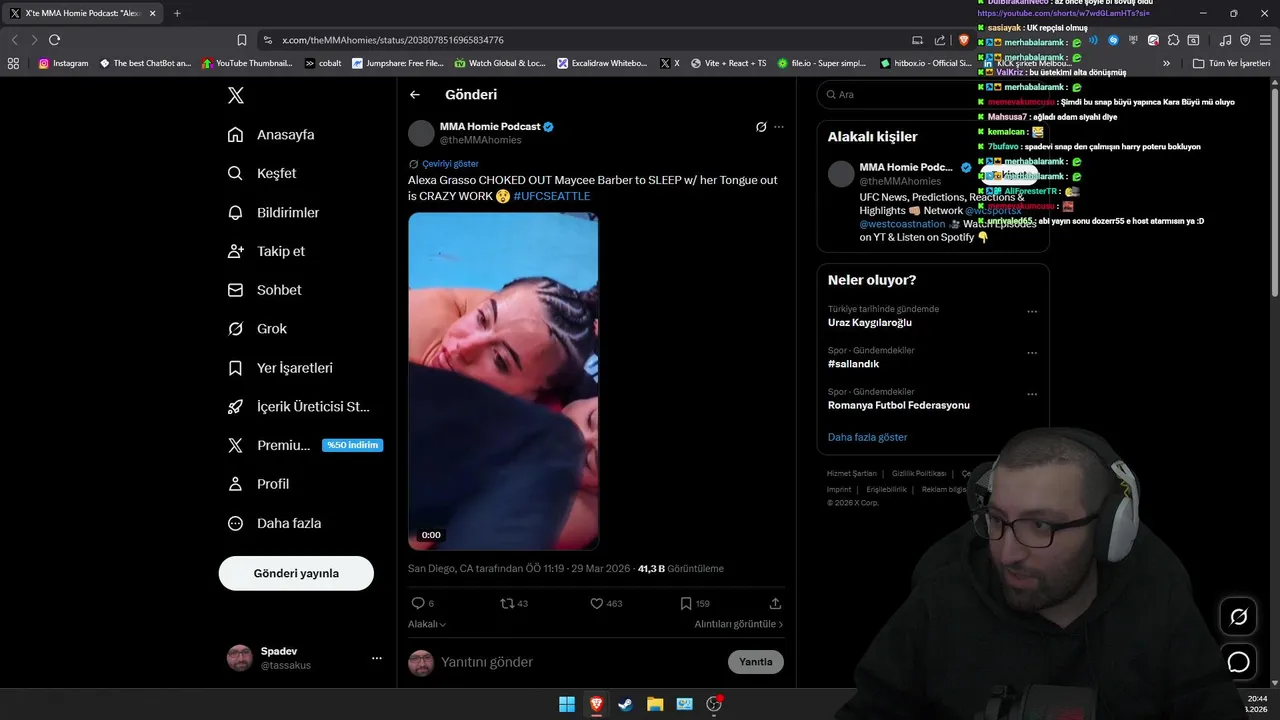Click the bookmark icon by address bar
The width and height of the screenshot is (1280, 720).
242,40
